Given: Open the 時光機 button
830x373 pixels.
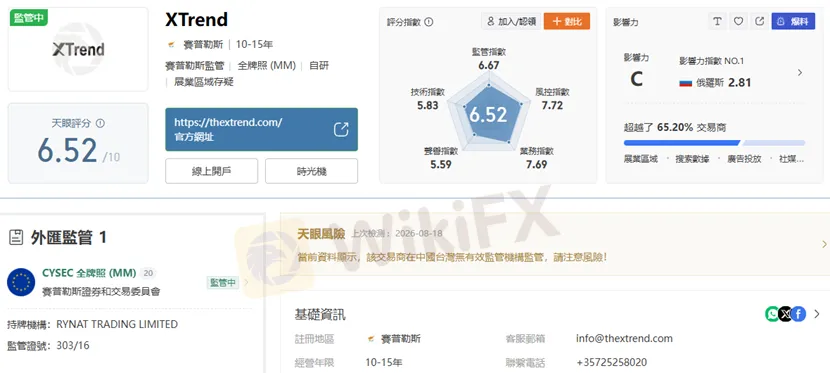Looking at the screenshot, I should pyautogui.click(x=311, y=171).
